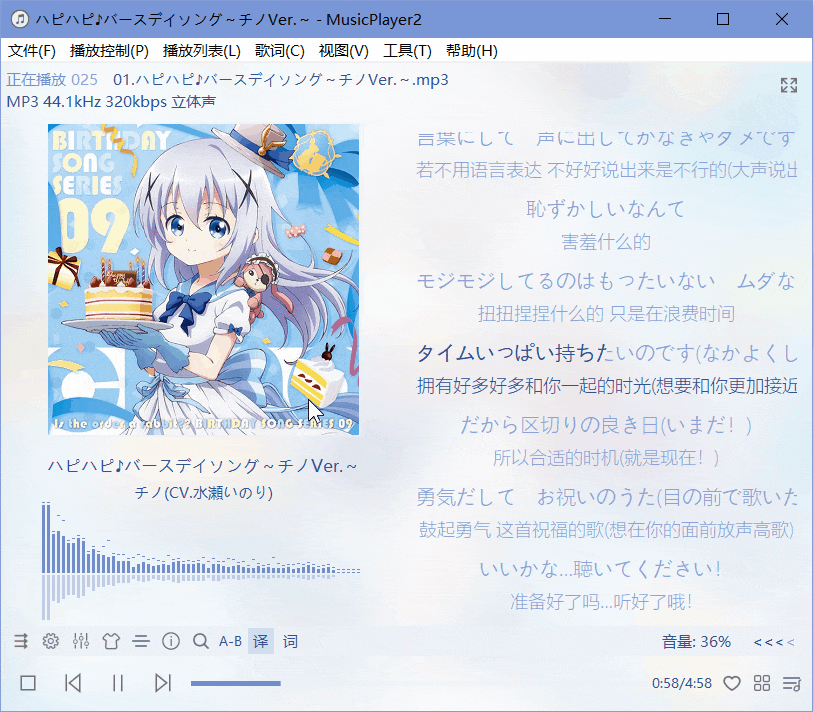Click the skin/theme shirt icon
Image resolution: width=814 pixels, height=712 pixels.
pyautogui.click(x=111, y=641)
